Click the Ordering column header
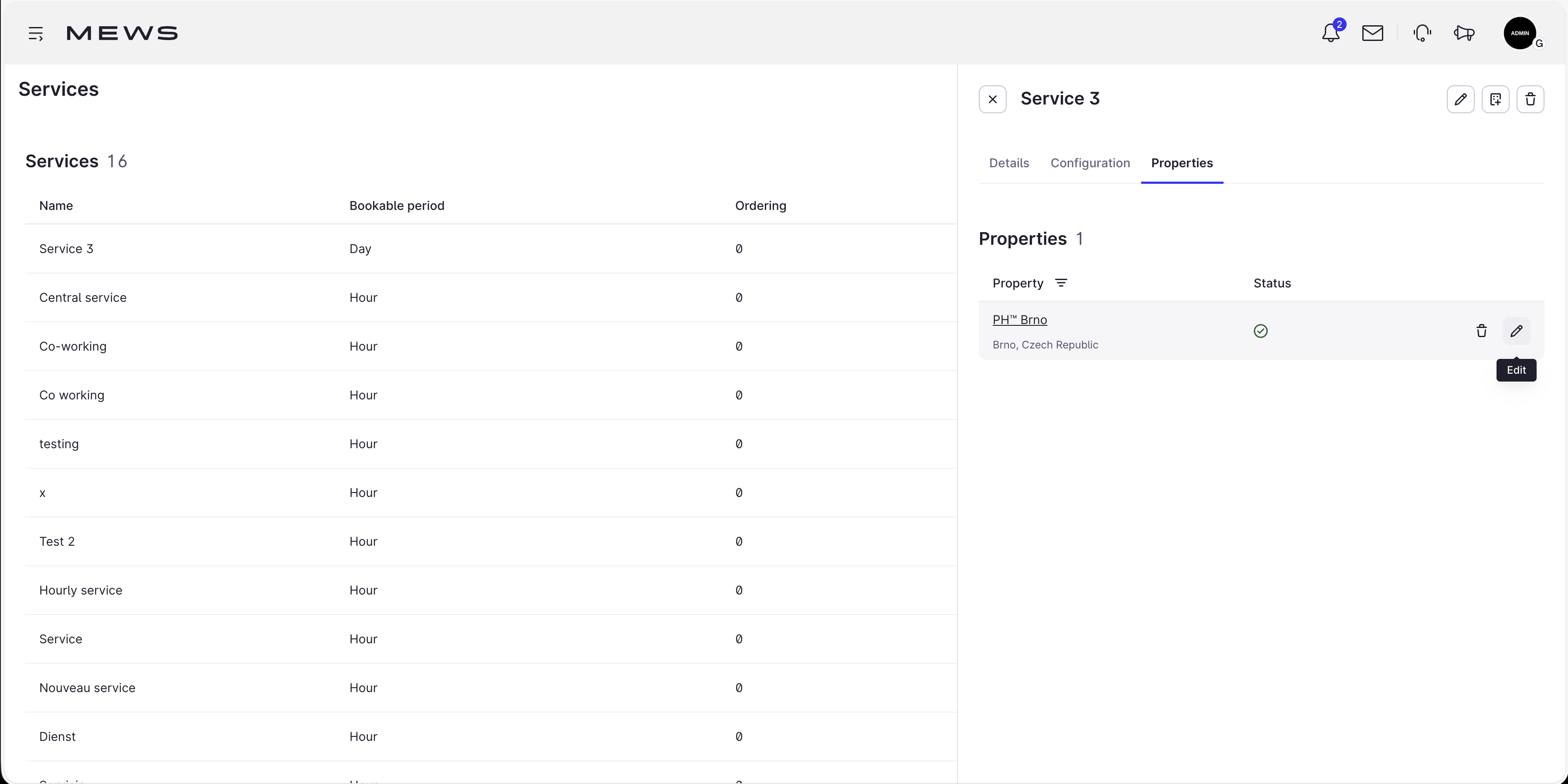1568x784 pixels. [x=760, y=206]
